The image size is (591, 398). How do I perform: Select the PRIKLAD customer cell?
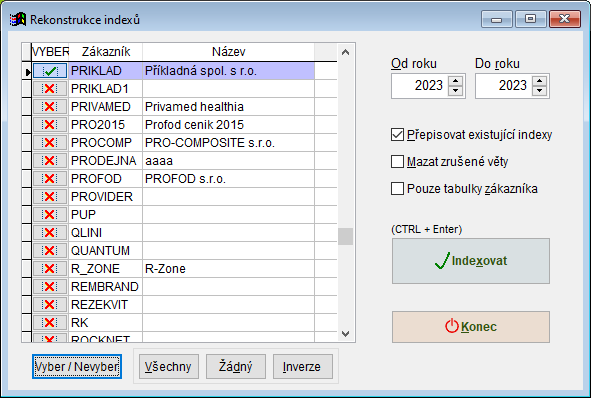[106, 71]
